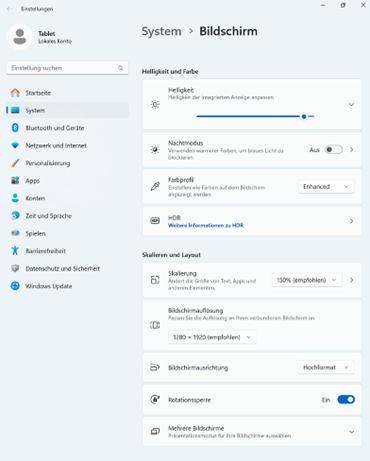The image size is (370, 461).
Task: Select Bluetooth und Geräte menu item
Action: tap(68, 128)
